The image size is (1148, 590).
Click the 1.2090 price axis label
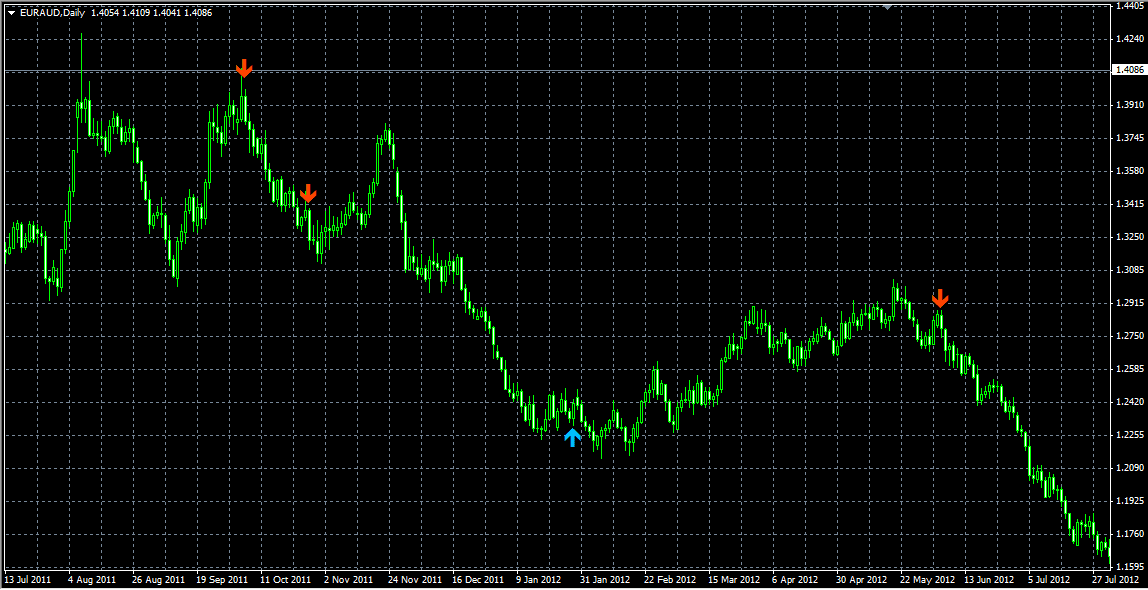click(x=1128, y=467)
